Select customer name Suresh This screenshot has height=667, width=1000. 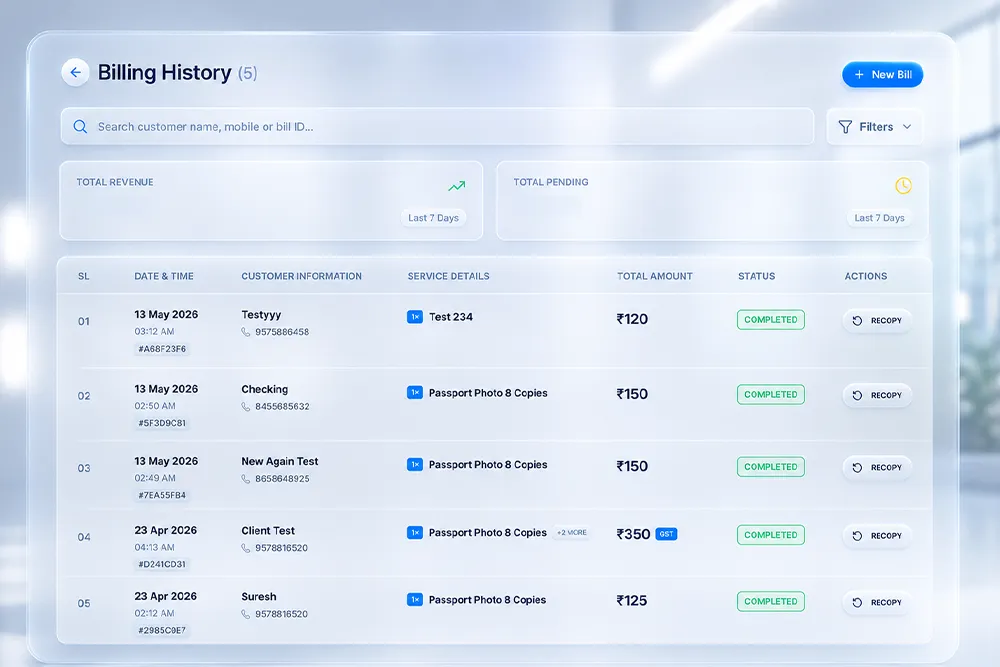pos(259,597)
